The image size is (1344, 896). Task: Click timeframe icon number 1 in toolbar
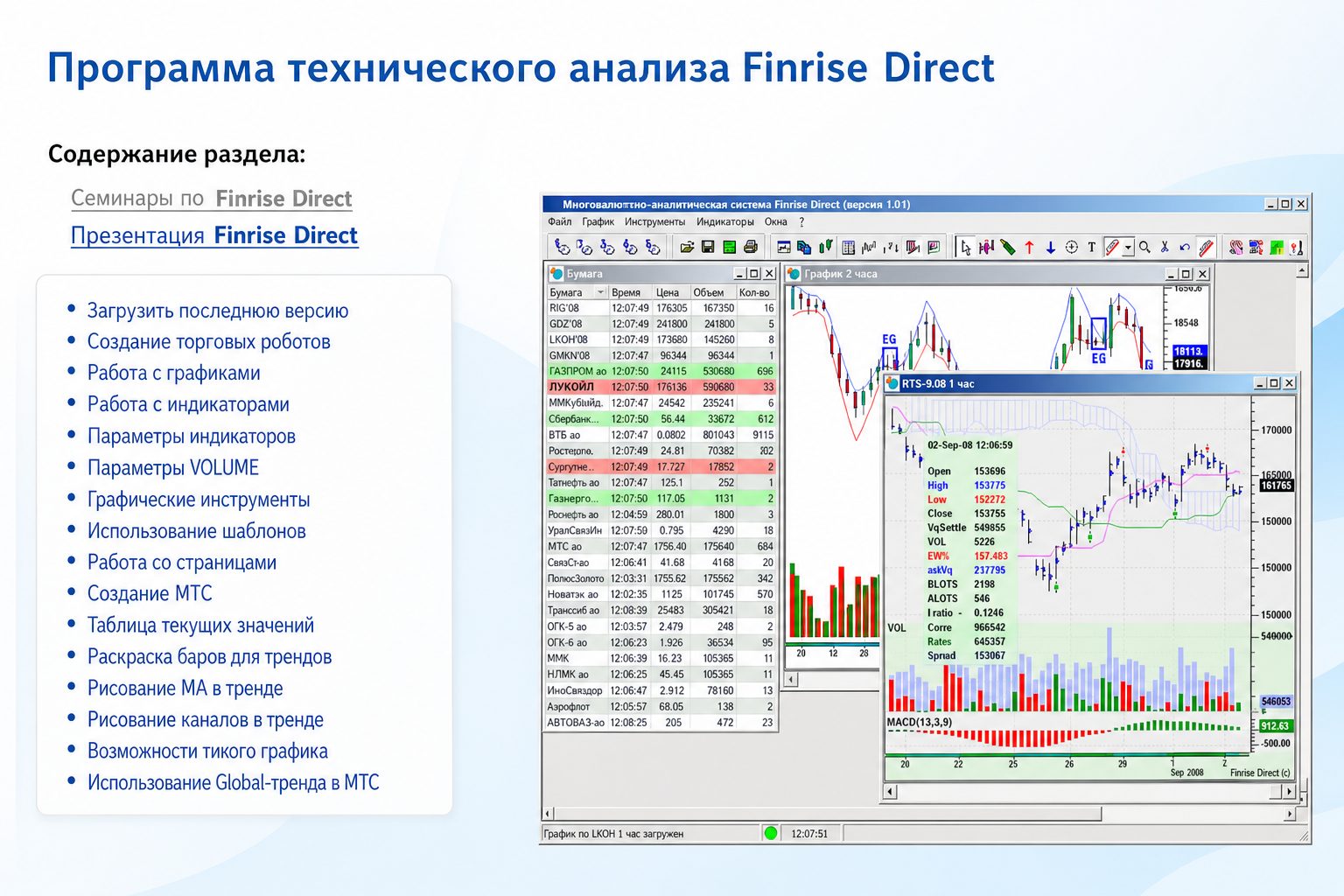(562, 248)
